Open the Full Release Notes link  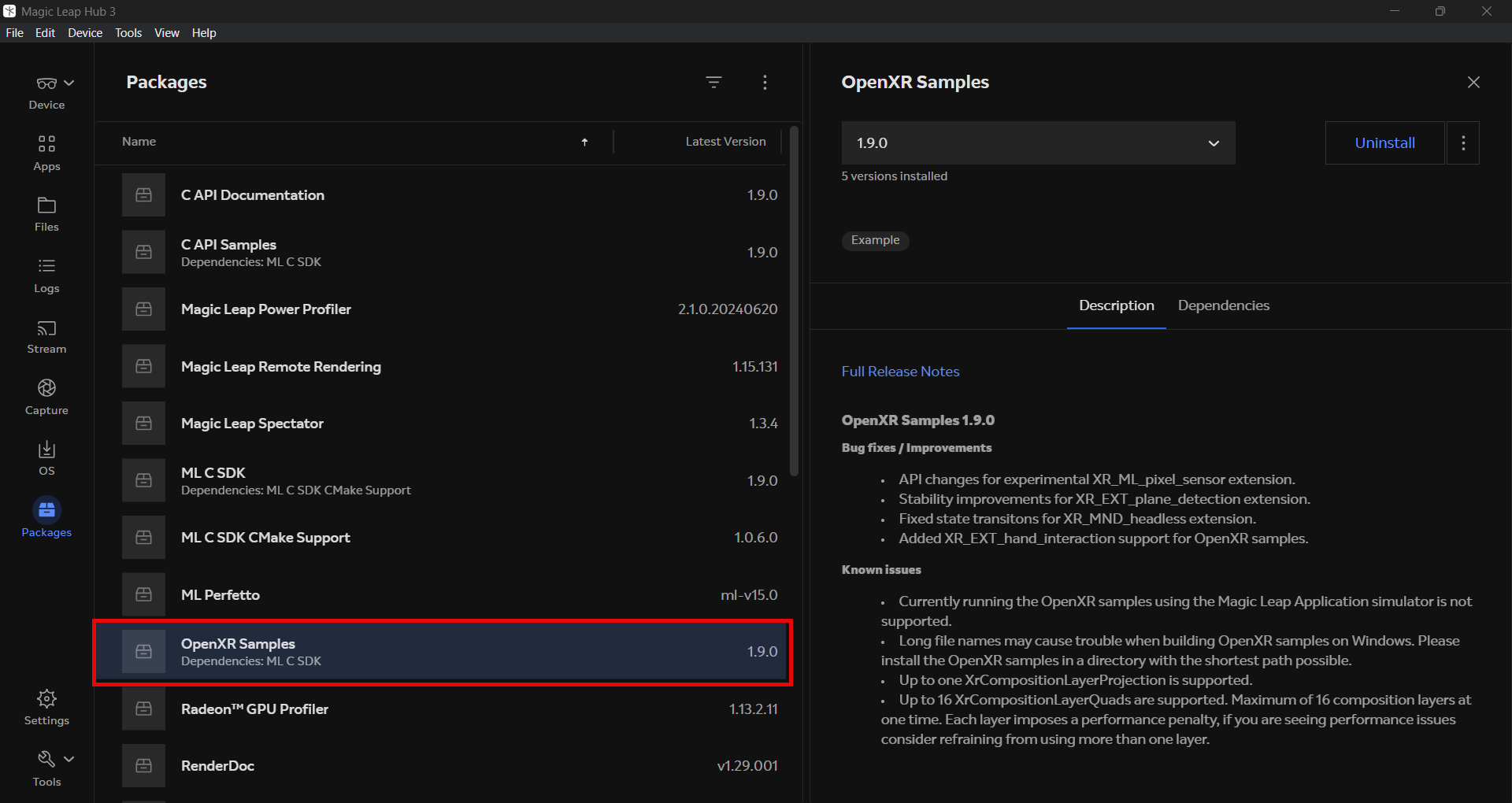coord(900,372)
